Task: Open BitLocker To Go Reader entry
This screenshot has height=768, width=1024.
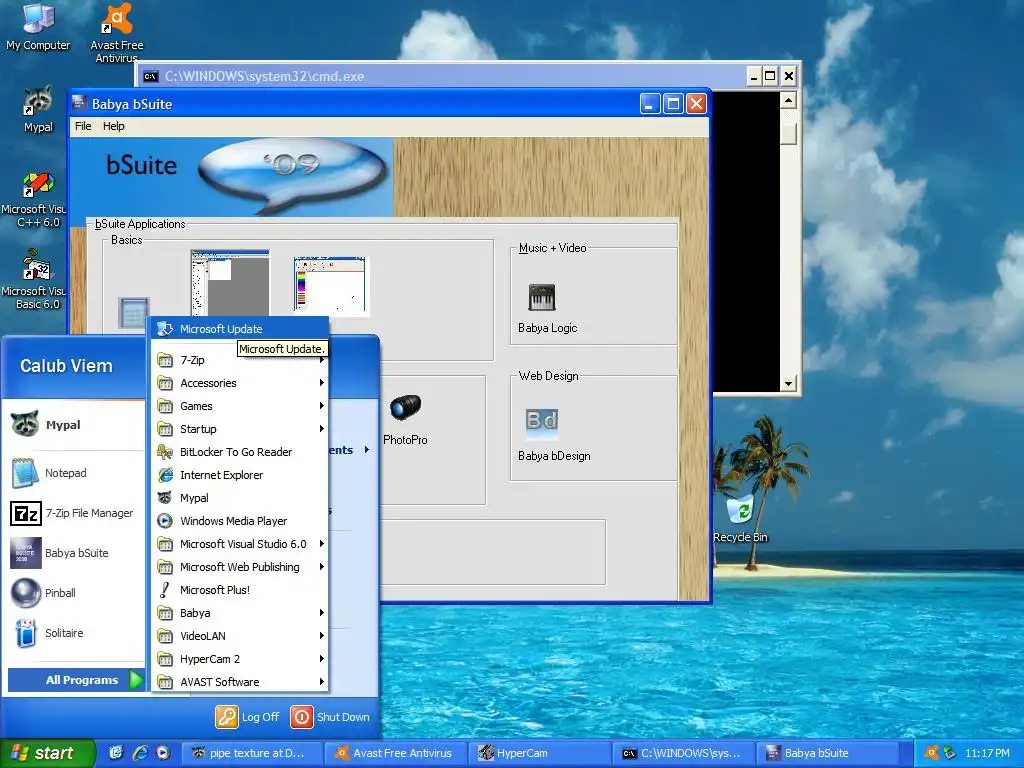Action: [240, 452]
